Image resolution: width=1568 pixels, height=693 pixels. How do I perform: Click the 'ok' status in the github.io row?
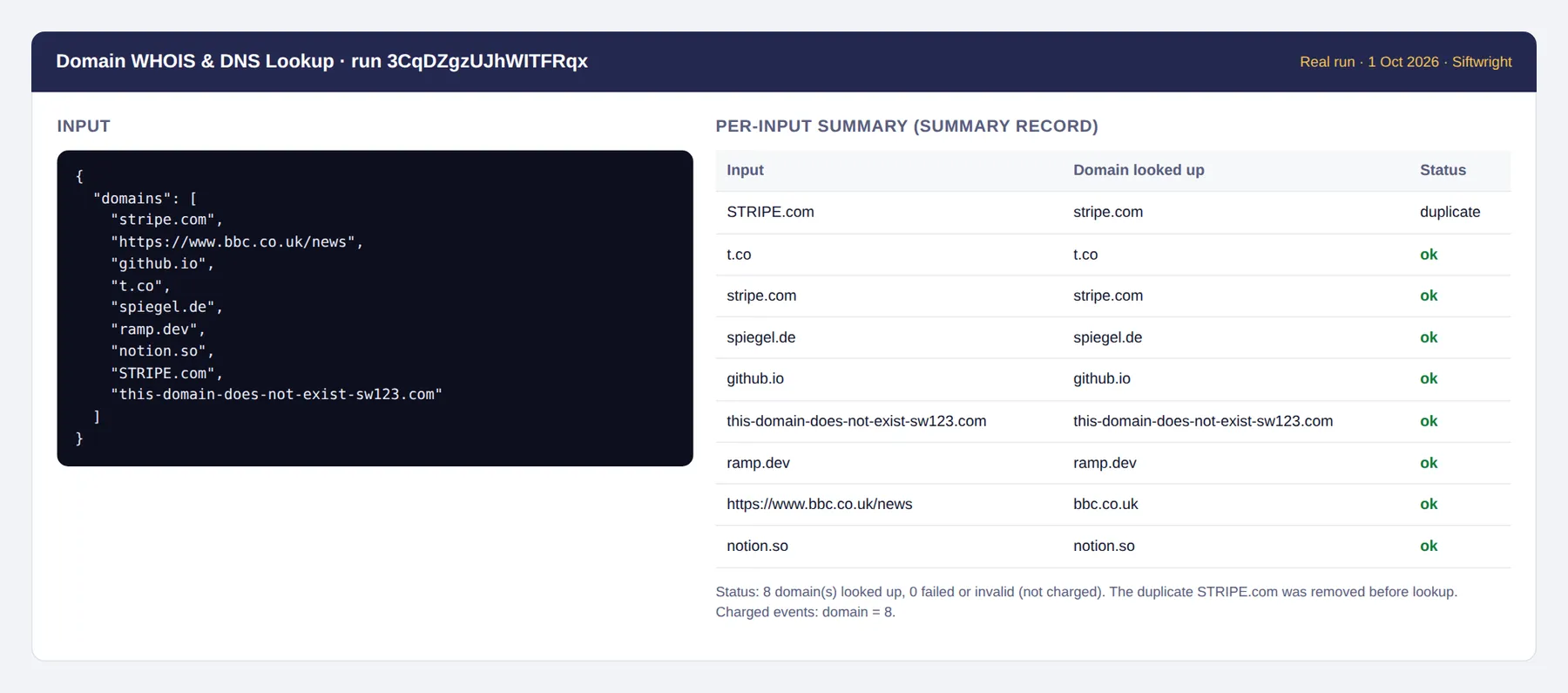pos(1429,378)
